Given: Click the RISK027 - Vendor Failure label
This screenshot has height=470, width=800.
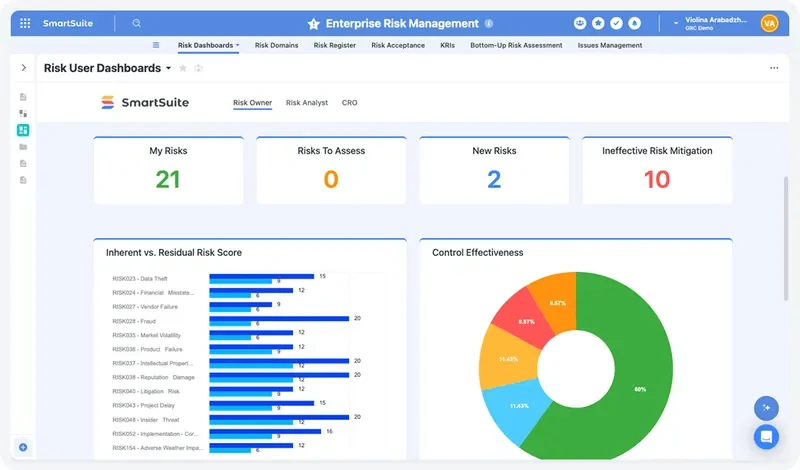Looking at the screenshot, I should [145, 307].
